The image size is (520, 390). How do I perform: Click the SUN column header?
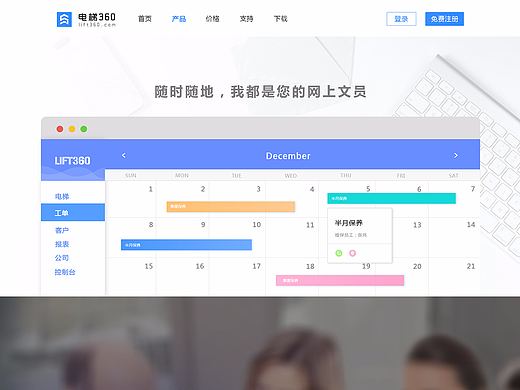131,175
